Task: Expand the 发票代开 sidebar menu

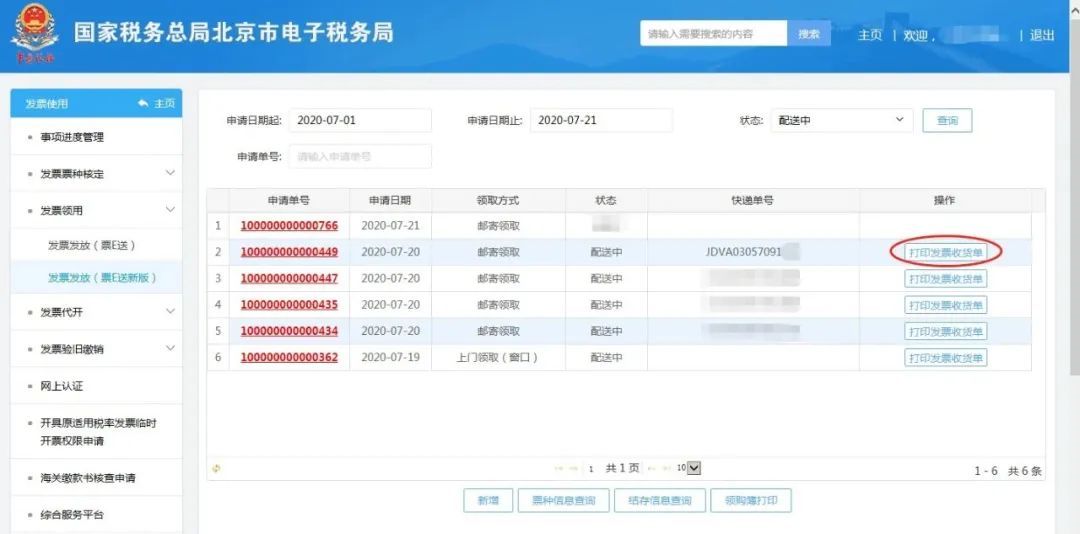Action: pos(169,312)
